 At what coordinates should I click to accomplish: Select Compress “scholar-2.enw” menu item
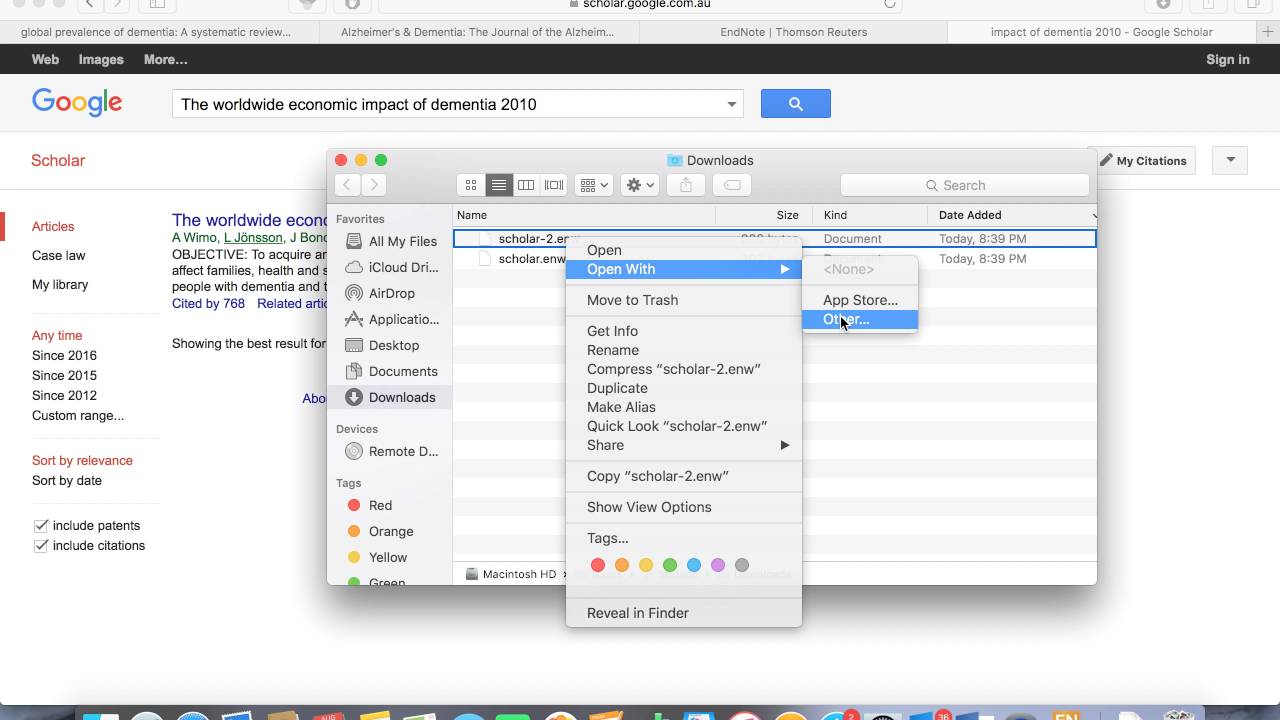(x=684, y=369)
